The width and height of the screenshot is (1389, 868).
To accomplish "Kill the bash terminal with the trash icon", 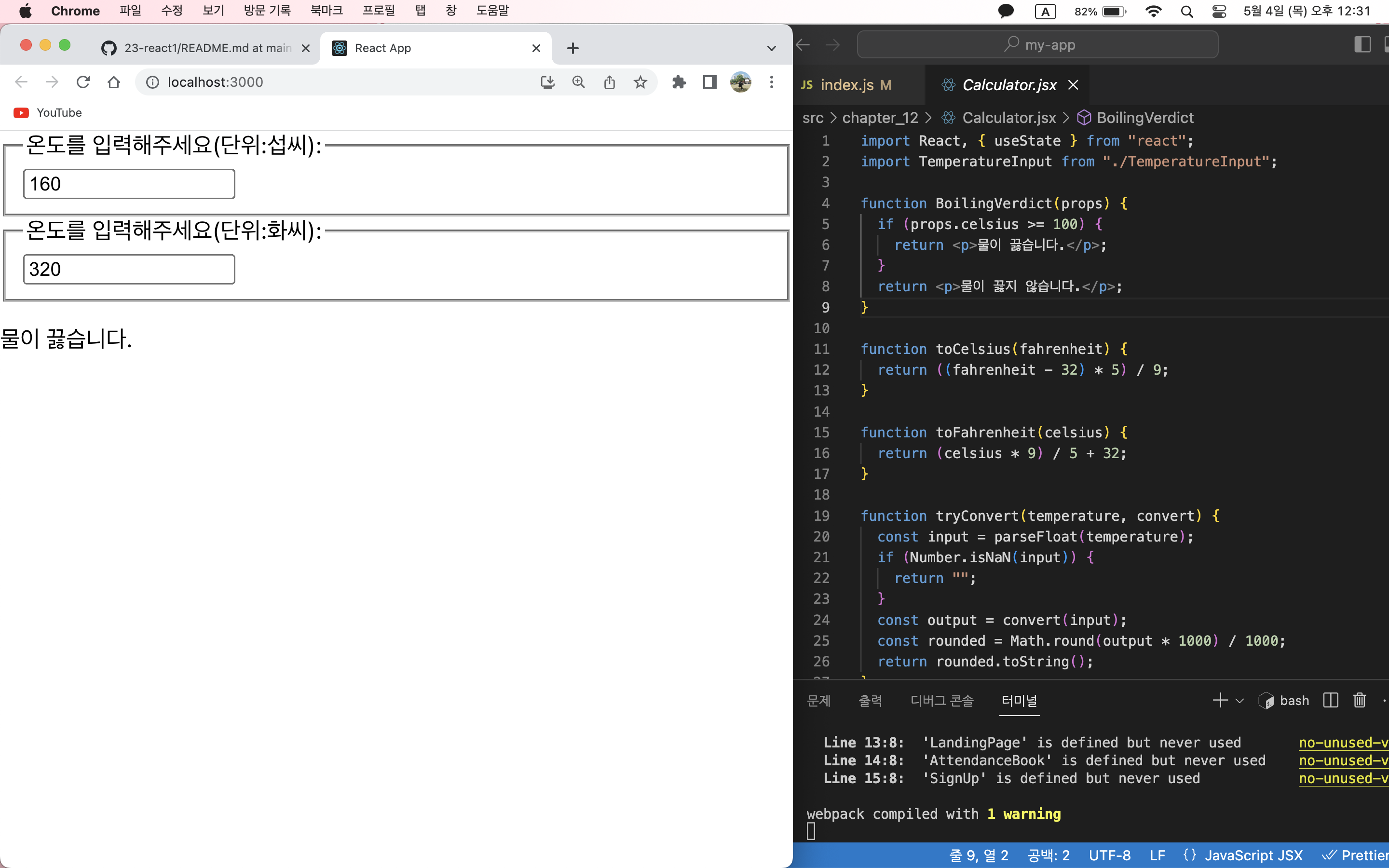I will pos(1359,700).
